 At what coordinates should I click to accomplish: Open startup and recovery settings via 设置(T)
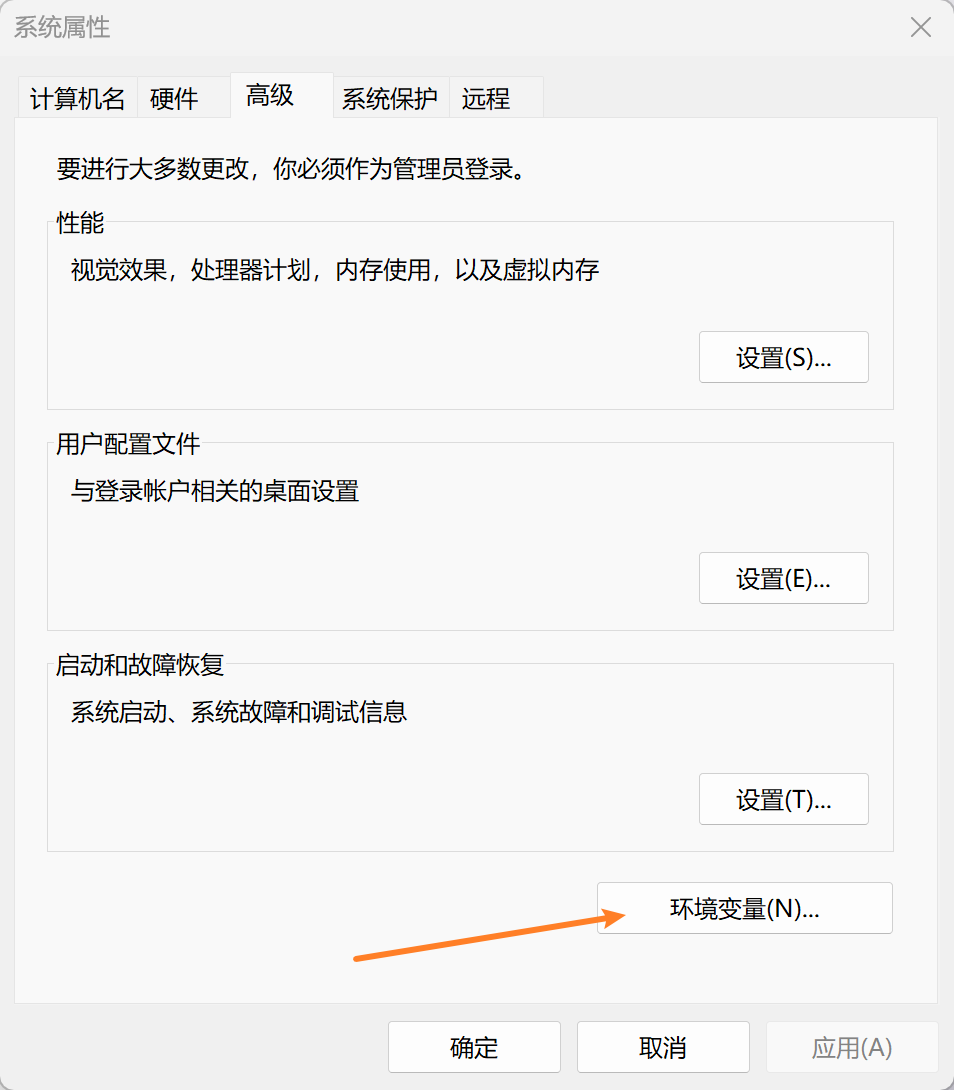click(783, 799)
